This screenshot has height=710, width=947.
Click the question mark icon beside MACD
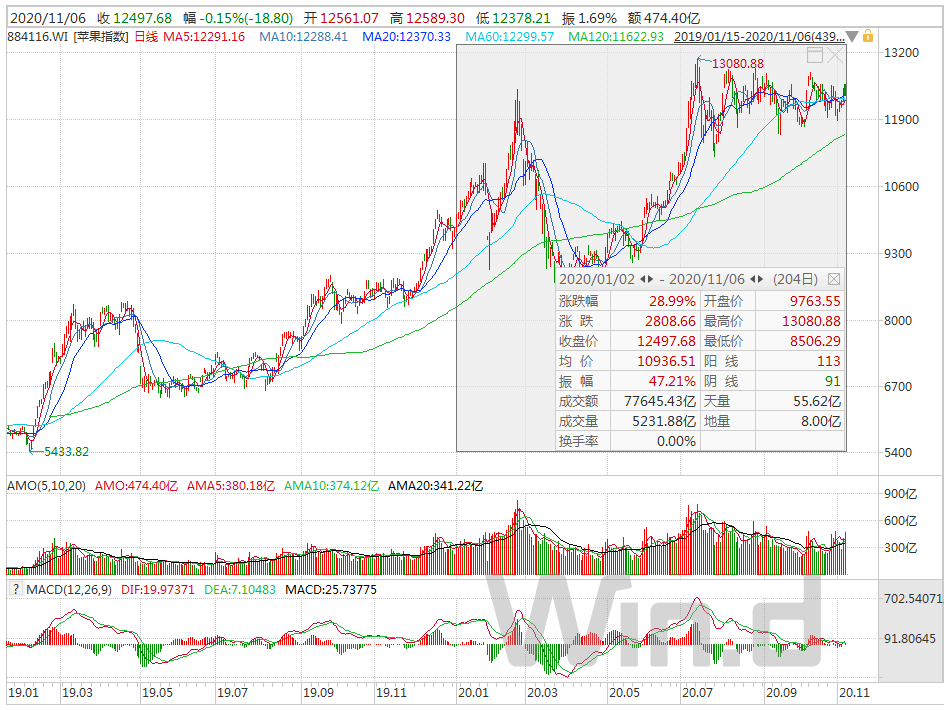click(16, 589)
